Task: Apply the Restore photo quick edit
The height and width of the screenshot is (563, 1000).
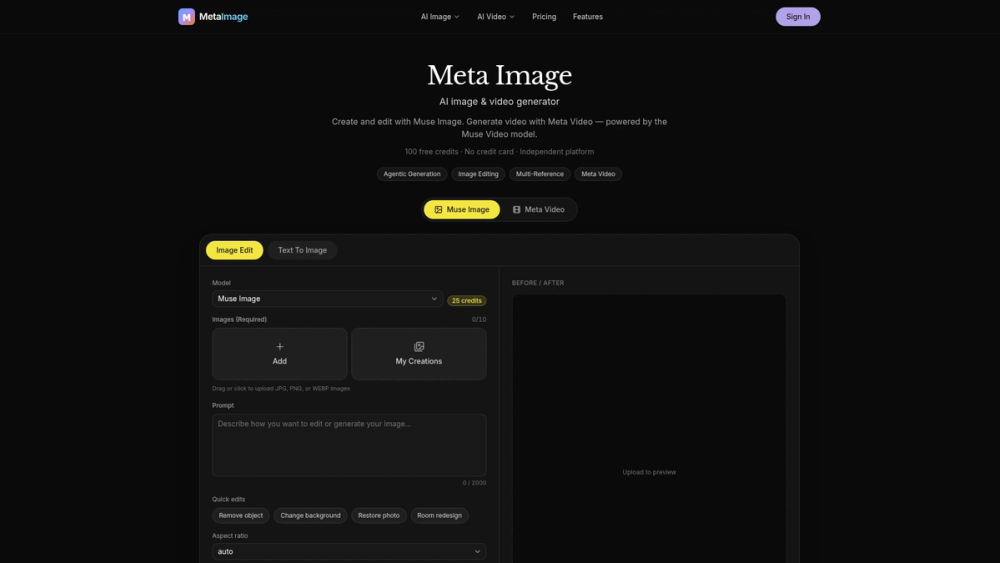Action: (379, 515)
